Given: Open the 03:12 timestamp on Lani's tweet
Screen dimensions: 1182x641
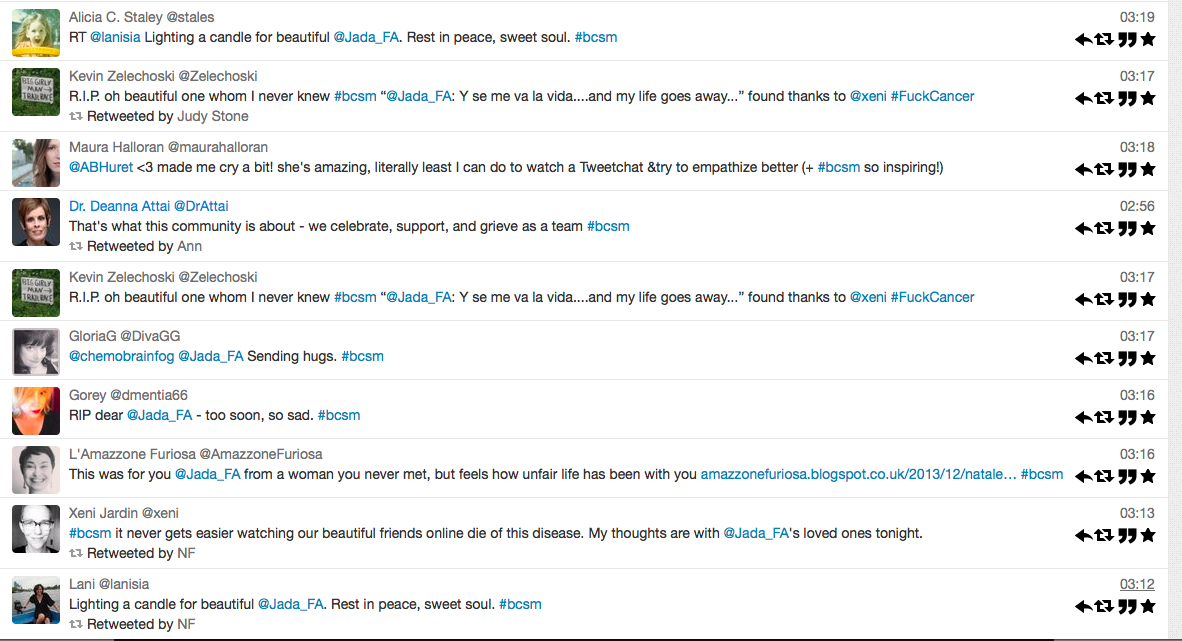Looking at the screenshot, I should pyautogui.click(x=1137, y=584).
